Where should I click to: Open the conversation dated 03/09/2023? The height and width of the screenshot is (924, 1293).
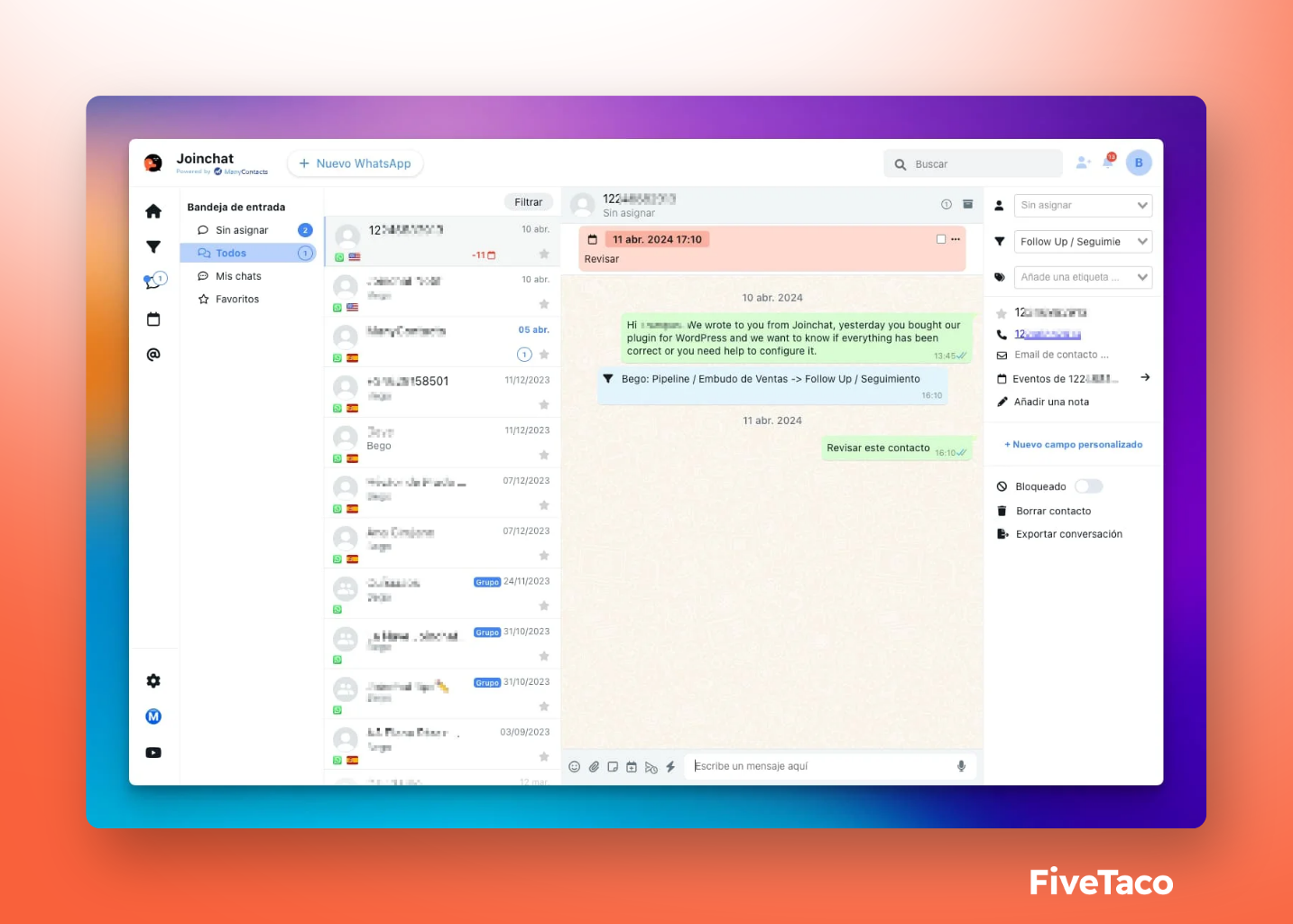click(442, 744)
